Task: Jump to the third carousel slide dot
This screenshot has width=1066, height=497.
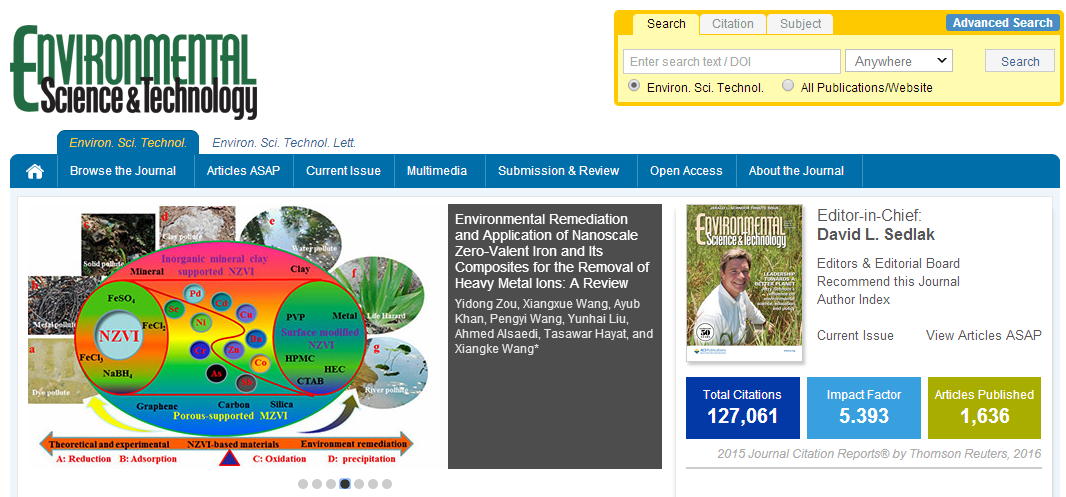Action: [331, 484]
